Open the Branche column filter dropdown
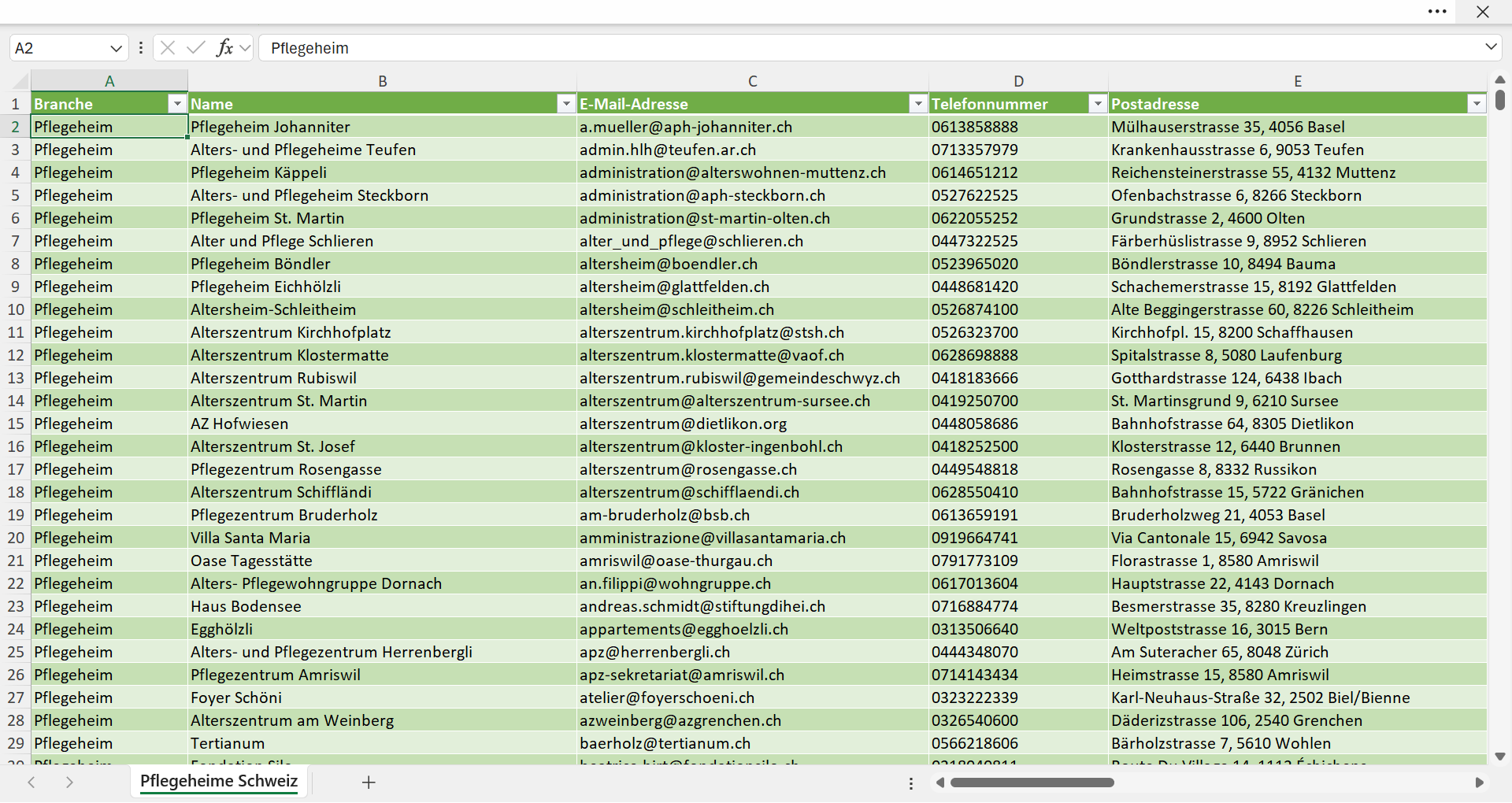Viewport: 1512px width, 803px height. (177, 104)
